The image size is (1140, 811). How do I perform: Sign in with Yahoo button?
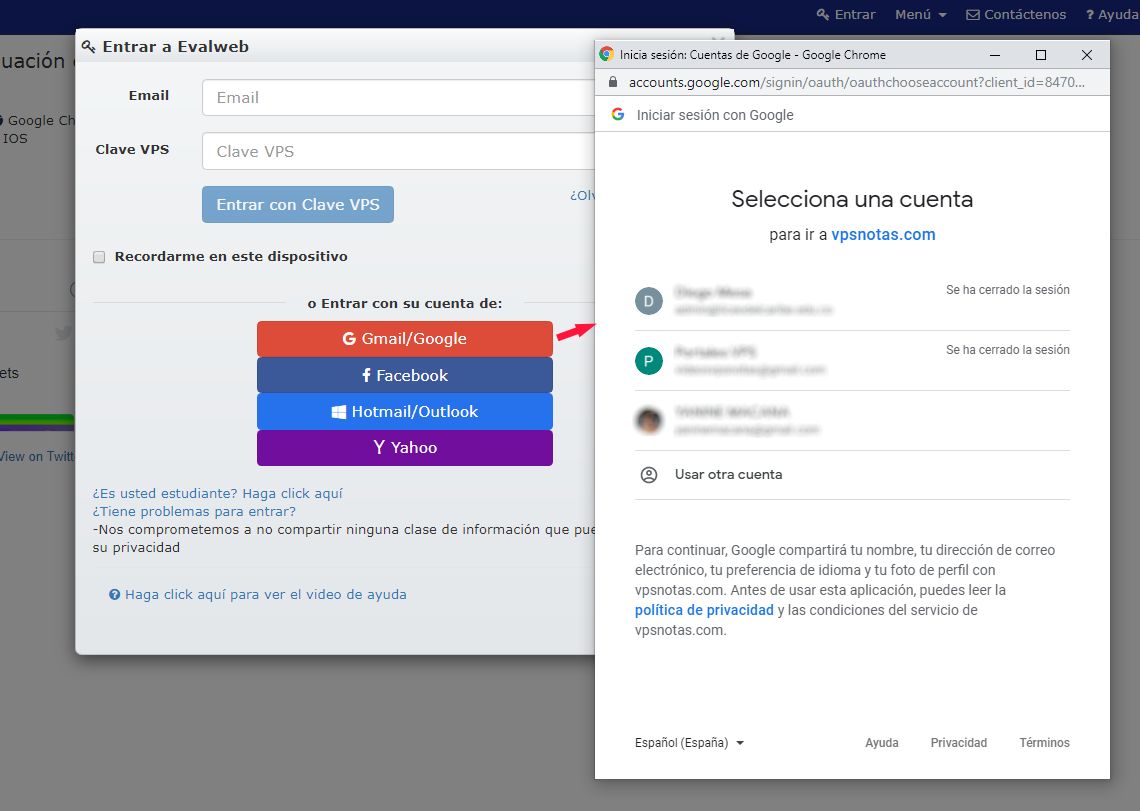coord(405,447)
